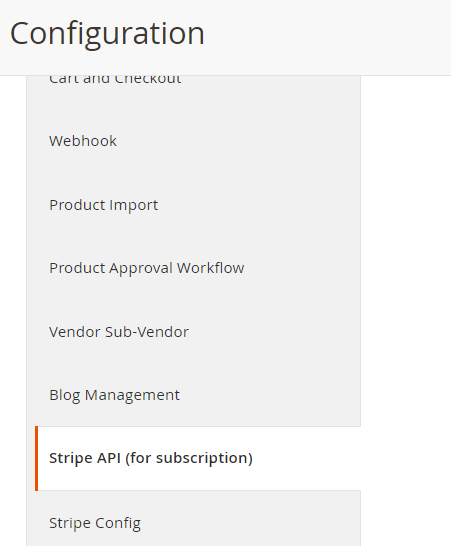Image resolution: width=451 pixels, height=546 pixels.
Task: Click the text "(for subscription)" in the selected tab
Action: (x=188, y=458)
